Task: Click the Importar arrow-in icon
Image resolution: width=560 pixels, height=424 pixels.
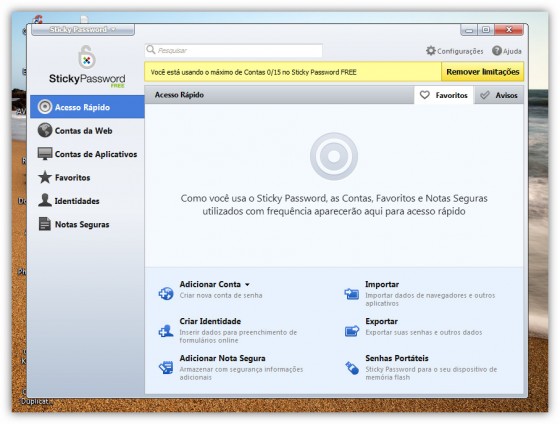Action: click(352, 294)
